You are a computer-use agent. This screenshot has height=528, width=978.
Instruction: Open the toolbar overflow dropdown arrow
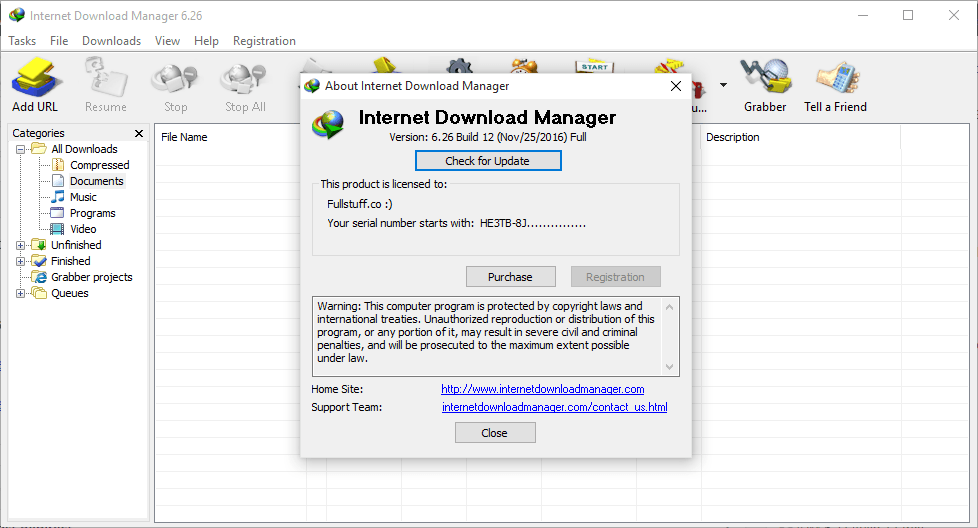click(x=723, y=85)
